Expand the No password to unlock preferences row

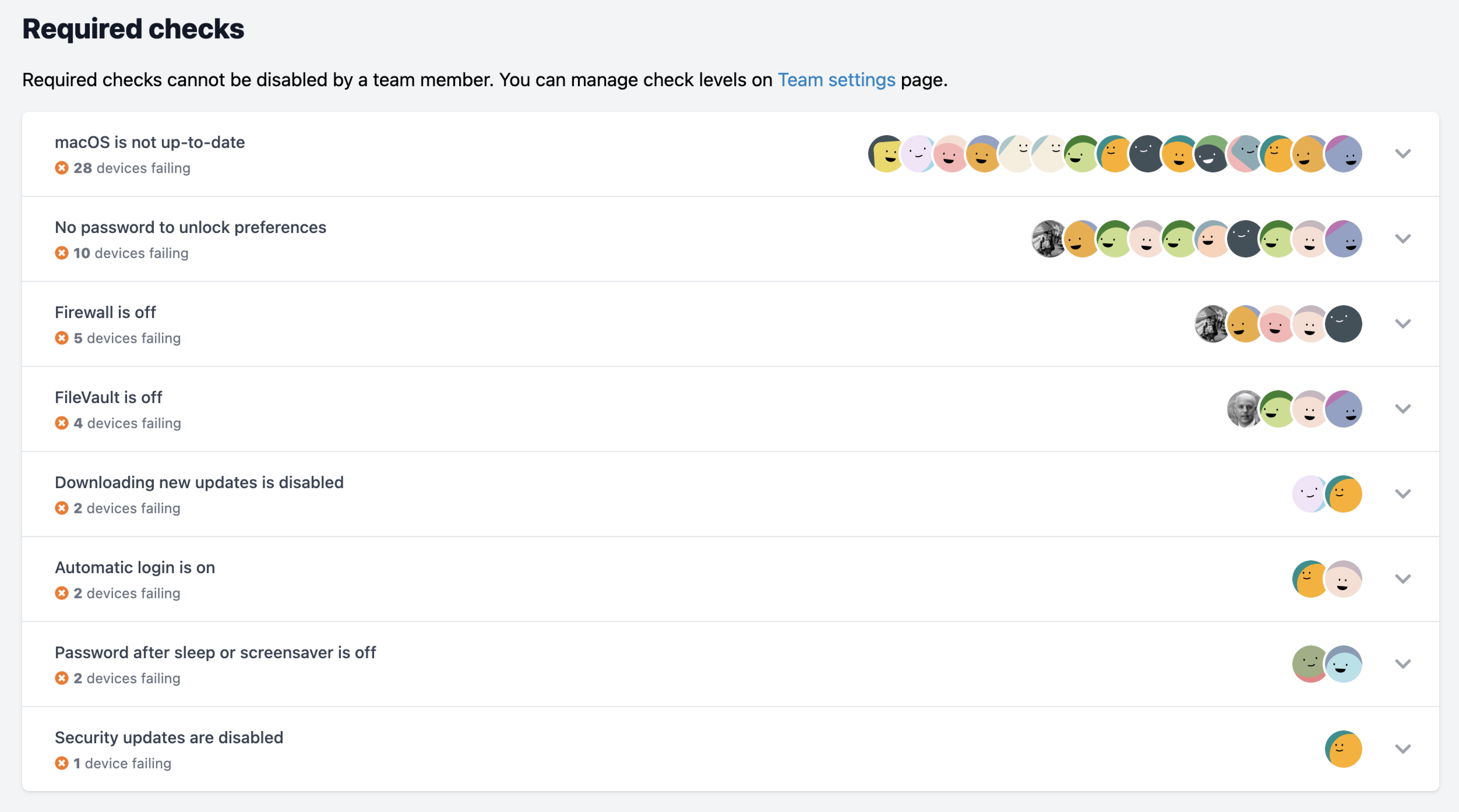[x=1402, y=238]
